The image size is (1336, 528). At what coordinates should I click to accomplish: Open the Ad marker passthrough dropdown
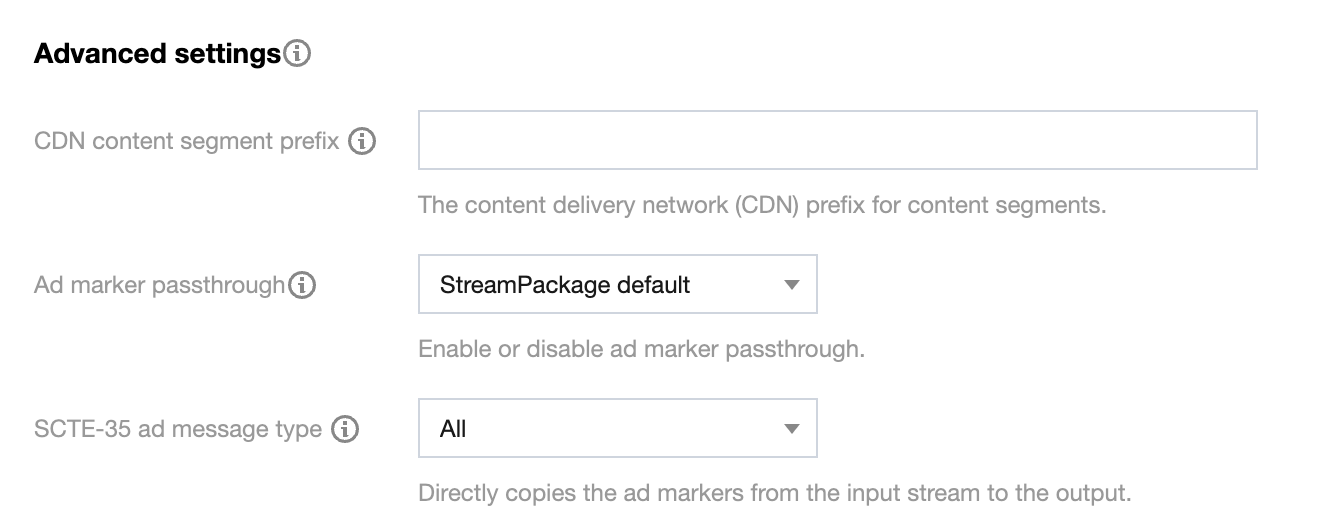pos(617,285)
